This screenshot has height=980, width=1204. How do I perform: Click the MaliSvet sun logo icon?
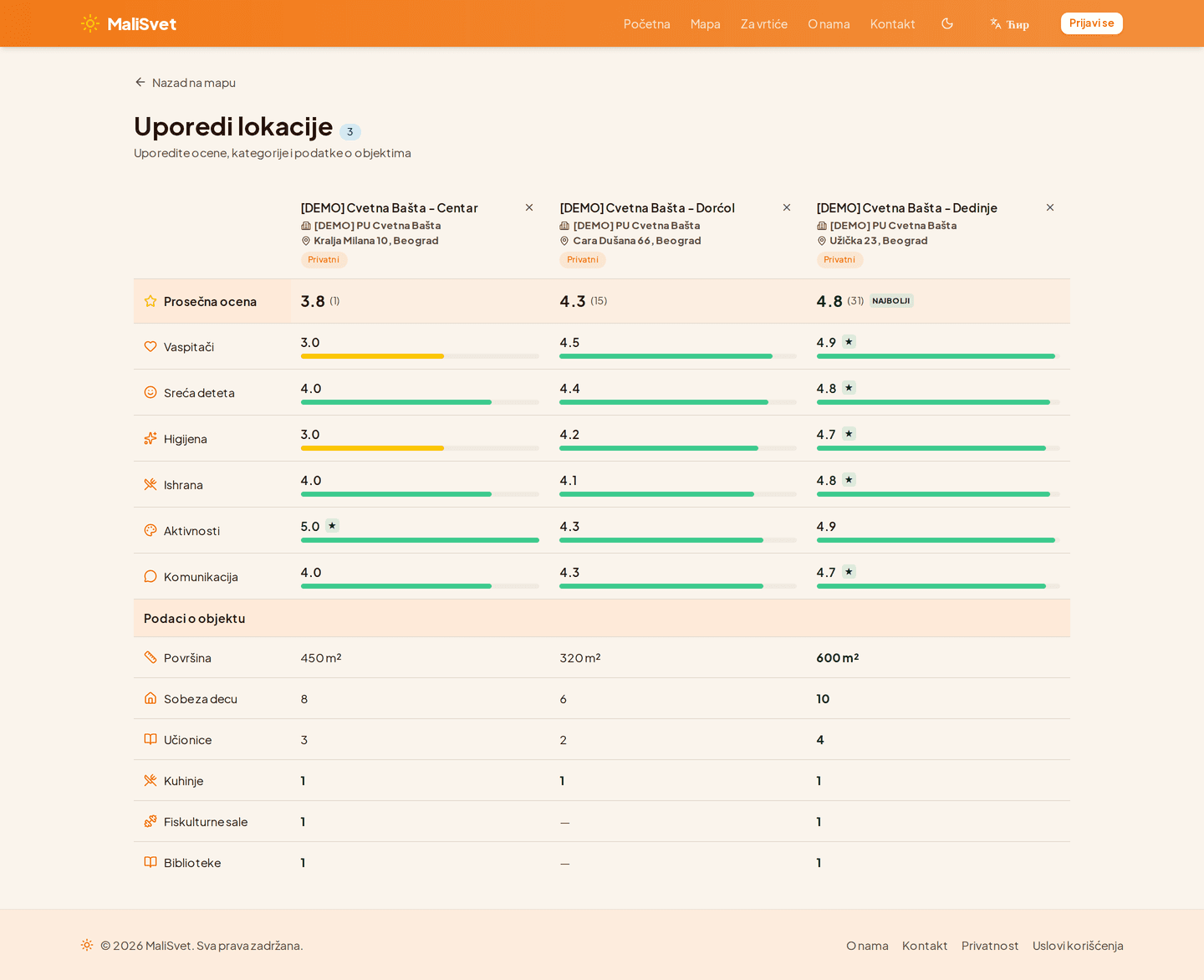89,23
